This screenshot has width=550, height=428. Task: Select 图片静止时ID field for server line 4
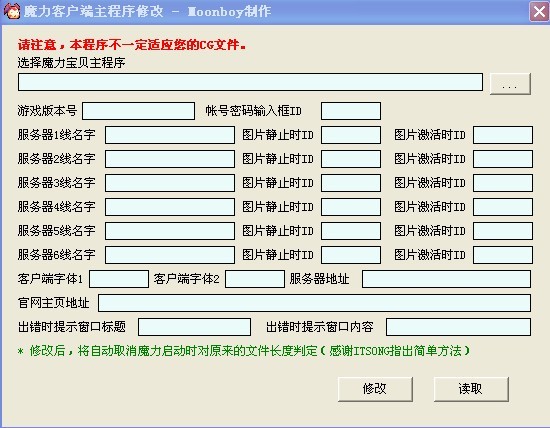pyautogui.click(x=351, y=207)
